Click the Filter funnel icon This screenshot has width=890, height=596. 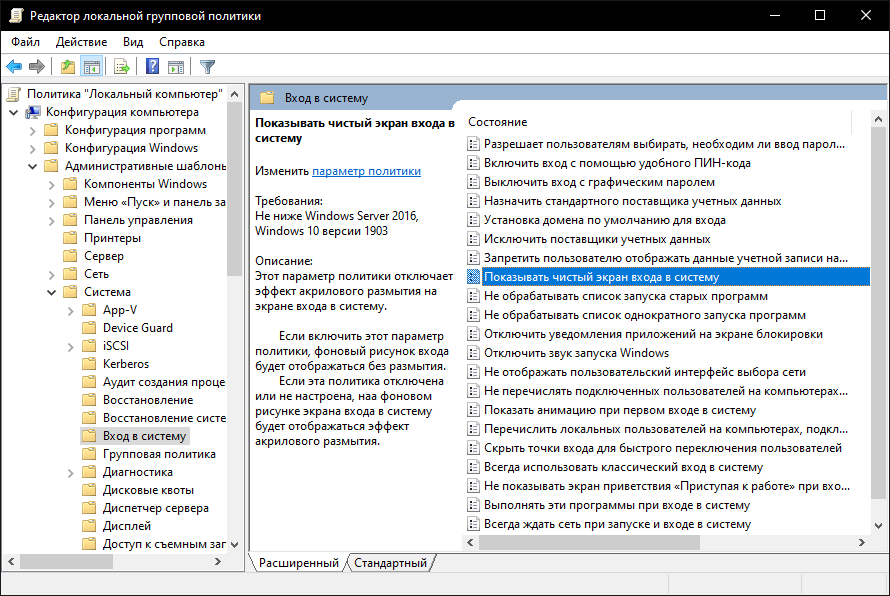click(207, 67)
